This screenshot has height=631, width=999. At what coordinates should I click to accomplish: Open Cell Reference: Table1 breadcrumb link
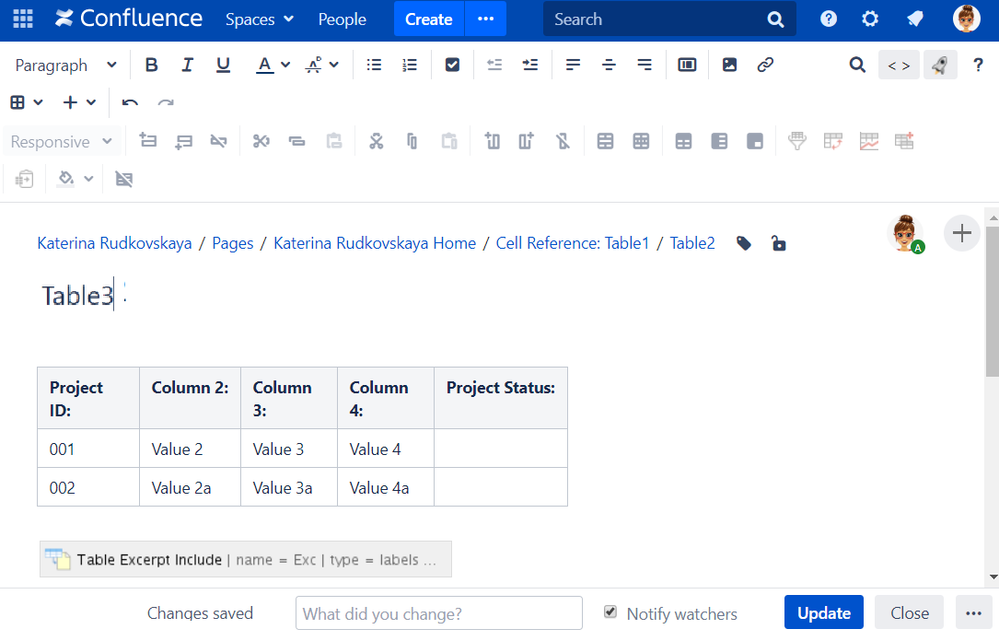tap(572, 243)
